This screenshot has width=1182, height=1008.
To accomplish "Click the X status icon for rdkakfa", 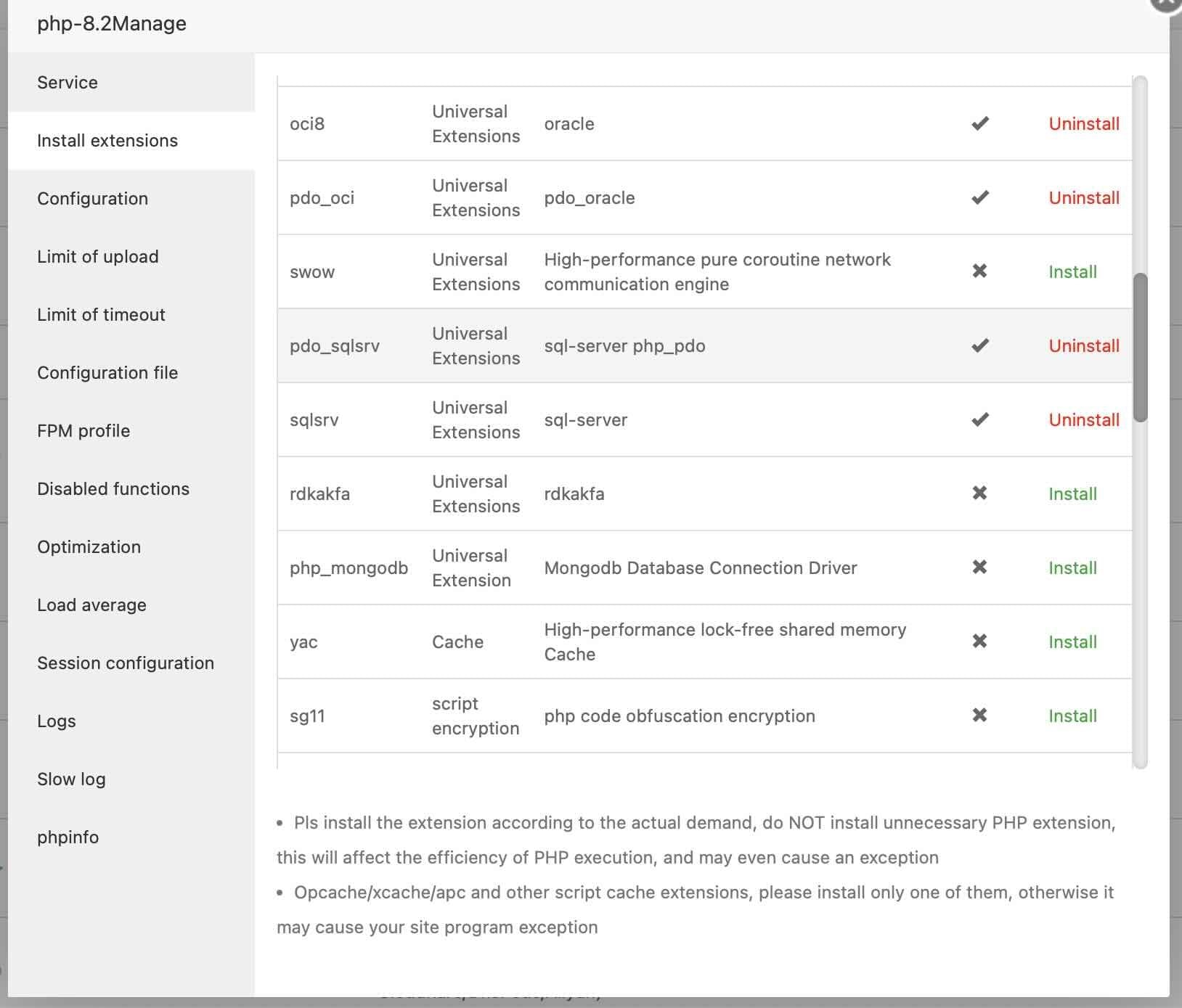I will pyautogui.click(x=979, y=493).
